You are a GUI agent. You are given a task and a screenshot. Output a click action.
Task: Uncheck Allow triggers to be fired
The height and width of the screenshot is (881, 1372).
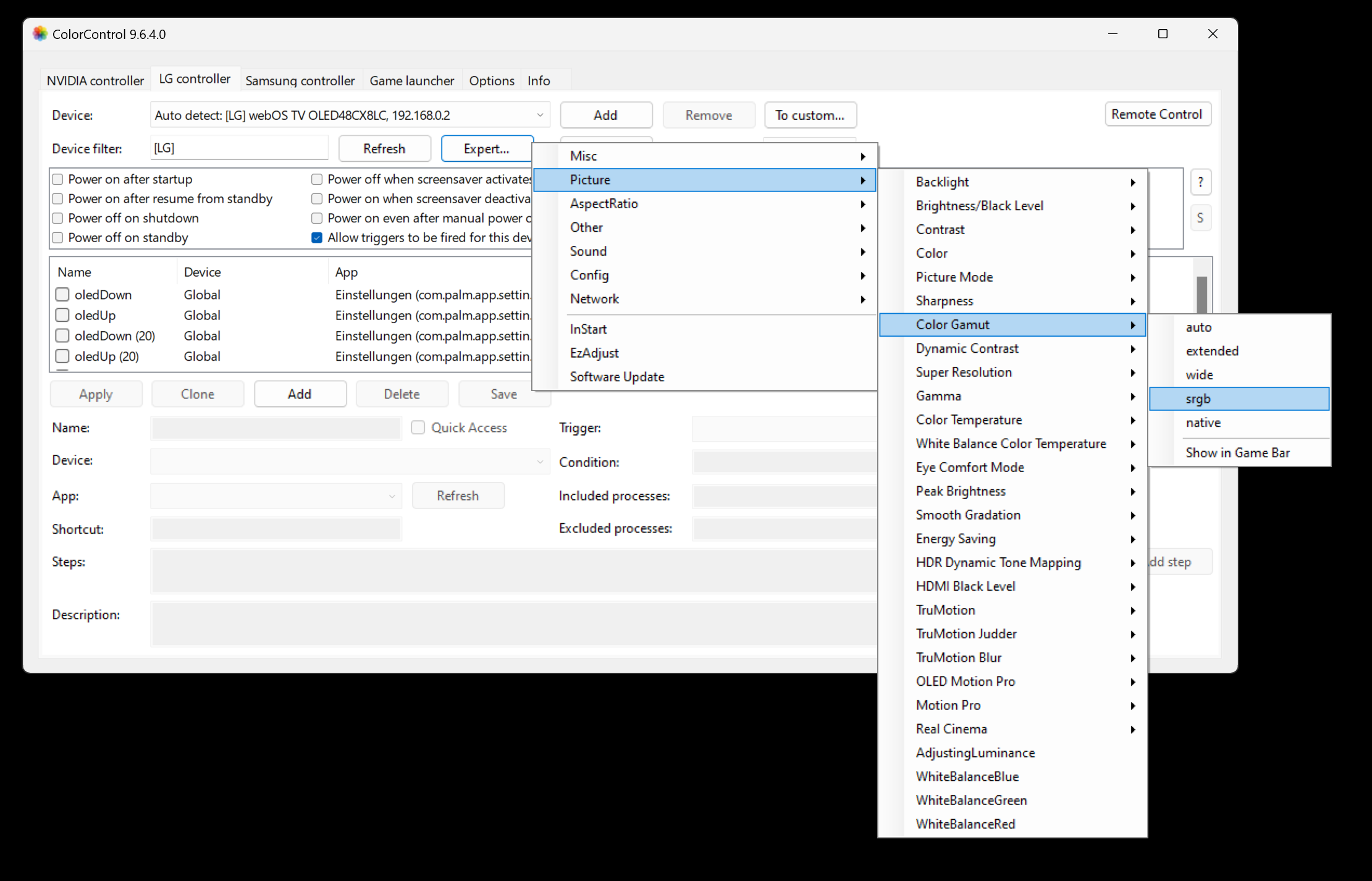point(317,238)
